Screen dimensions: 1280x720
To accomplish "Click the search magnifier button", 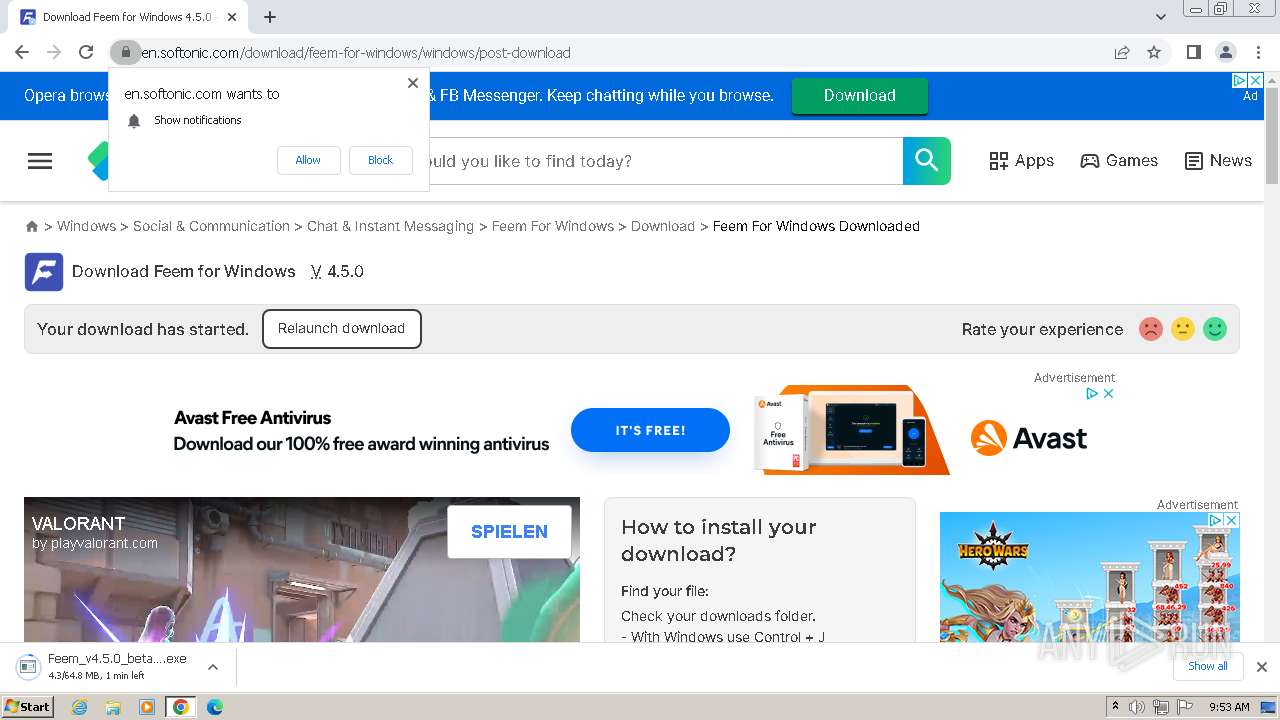I will point(927,161).
